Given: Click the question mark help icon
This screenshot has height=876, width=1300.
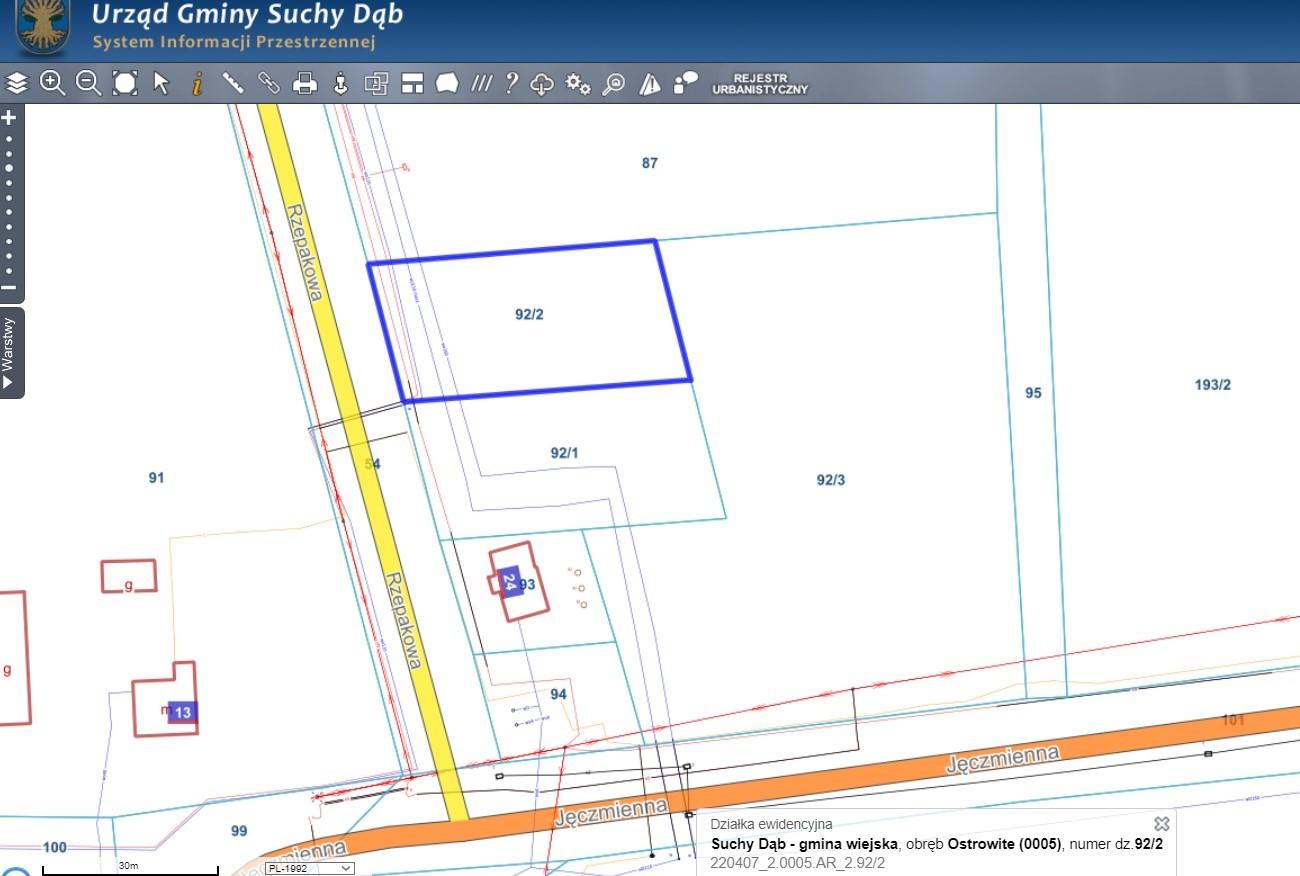Looking at the screenshot, I should pos(511,84).
